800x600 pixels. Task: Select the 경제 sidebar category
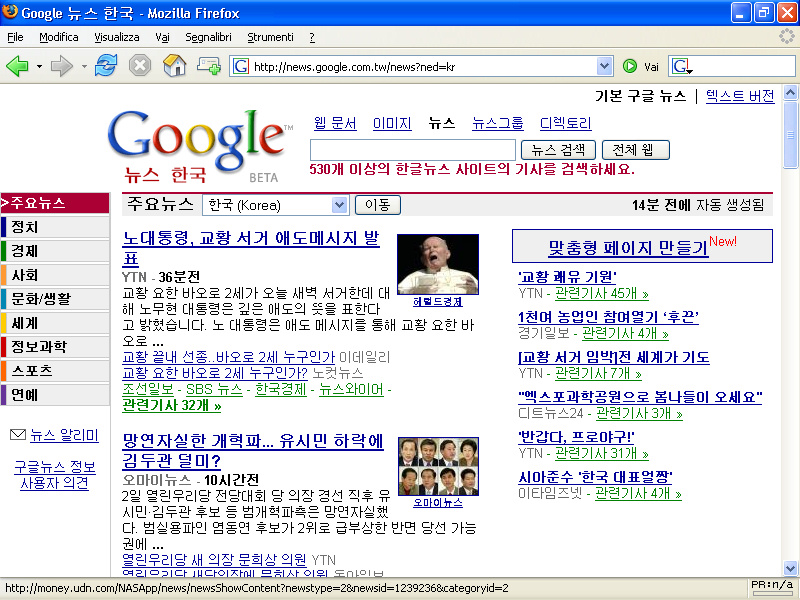[55, 251]
